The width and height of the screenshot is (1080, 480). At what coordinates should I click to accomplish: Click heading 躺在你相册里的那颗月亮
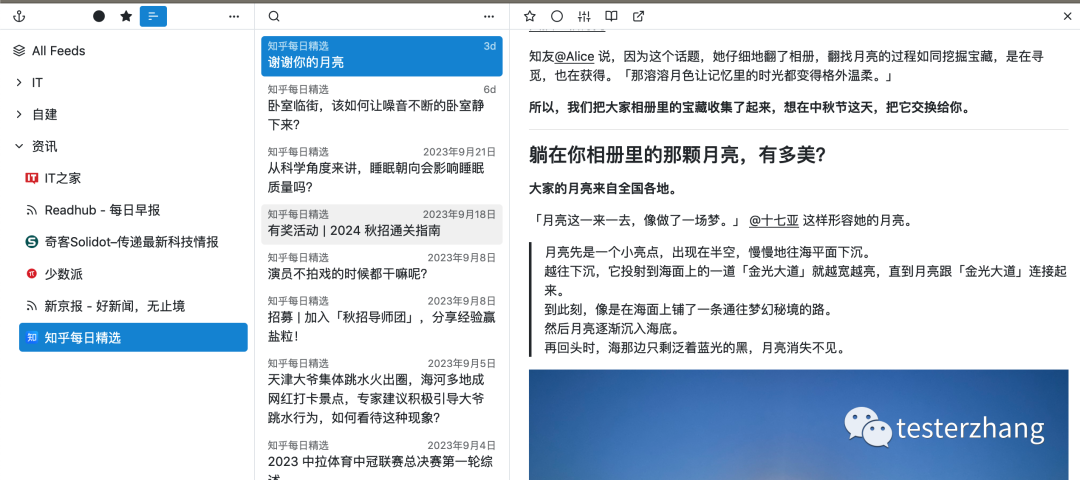678,154
